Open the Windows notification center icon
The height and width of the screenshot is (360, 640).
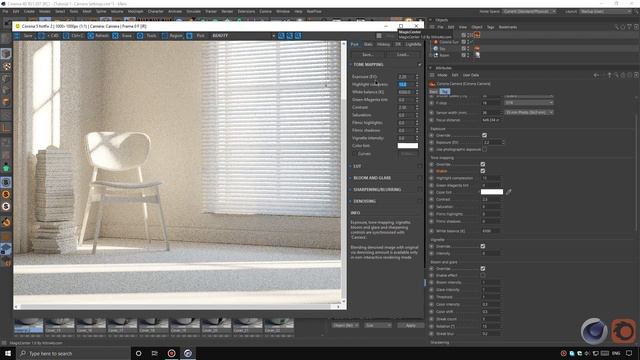629,353
